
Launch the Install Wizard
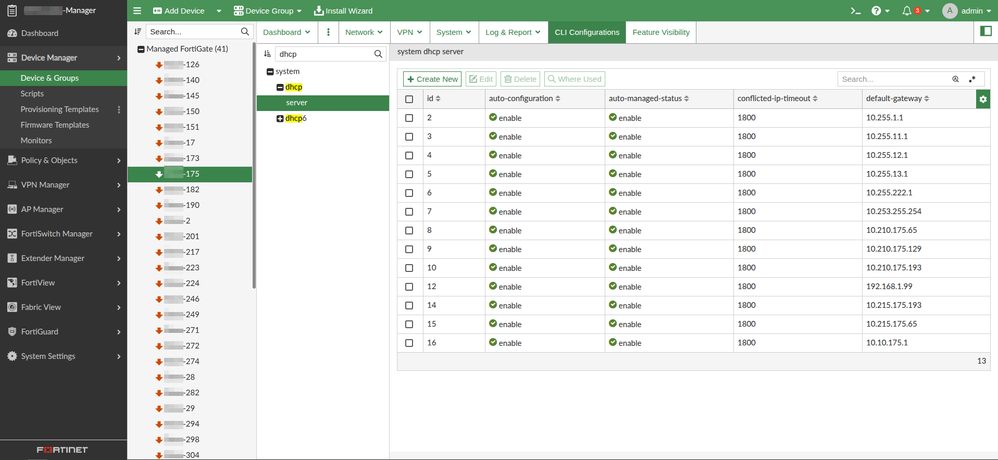(344, 11)
